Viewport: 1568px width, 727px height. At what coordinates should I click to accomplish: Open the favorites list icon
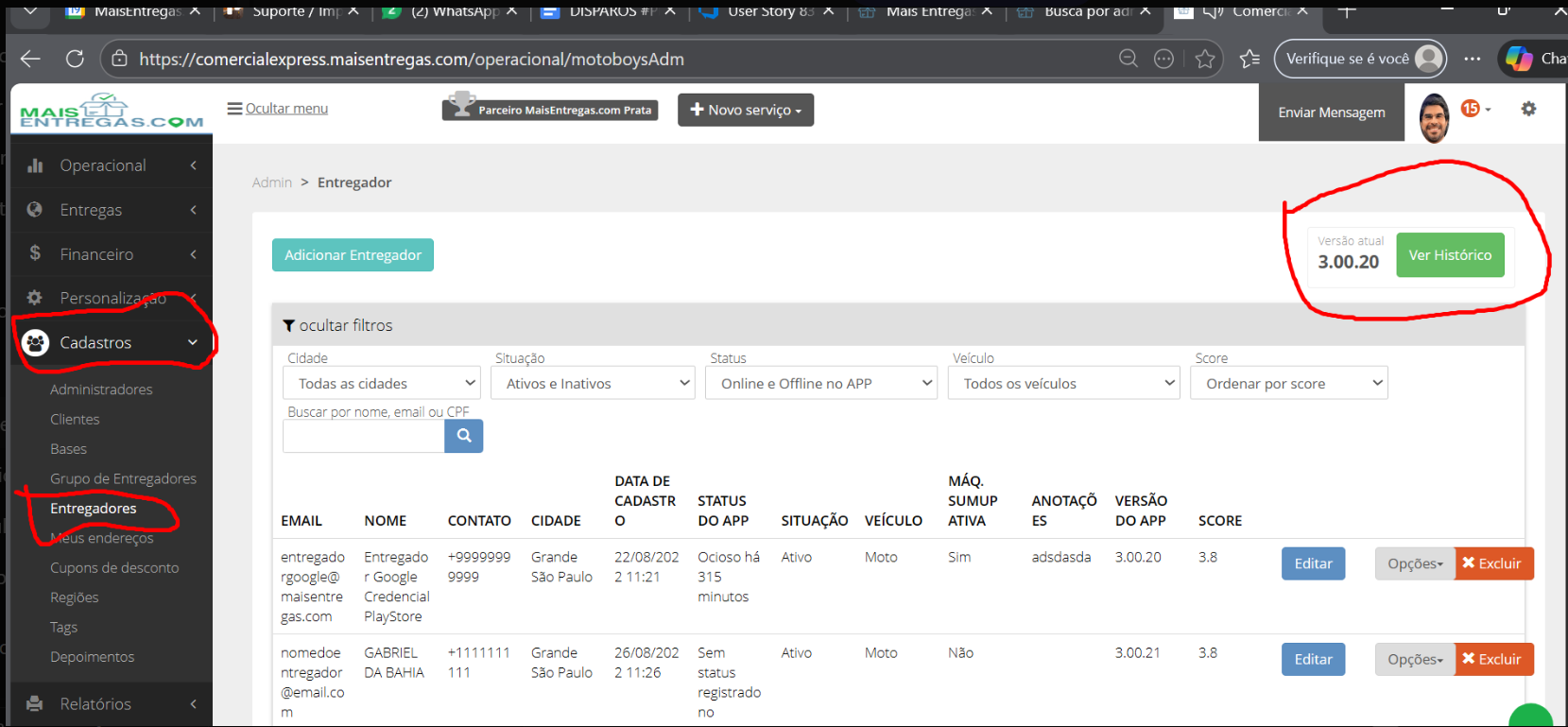[1249, 59]
